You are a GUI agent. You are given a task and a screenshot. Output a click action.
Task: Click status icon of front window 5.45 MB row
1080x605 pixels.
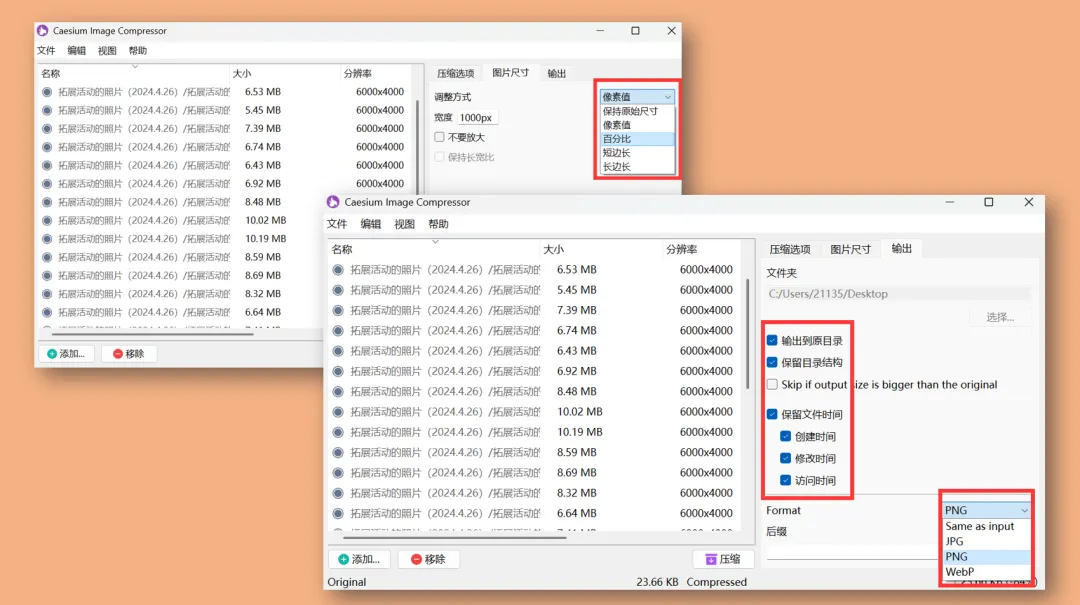338,290
